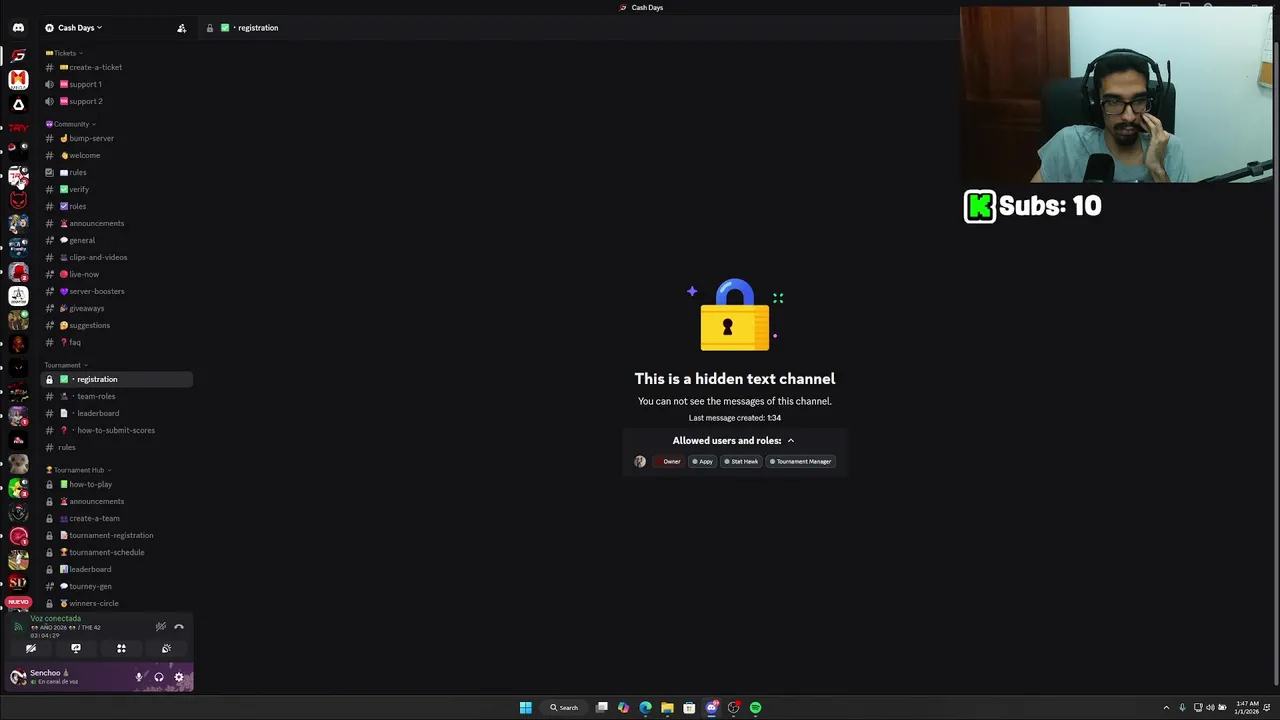1280x720 pixels.
Task: Click the Stat Hawk role tag
Action: 741,462
